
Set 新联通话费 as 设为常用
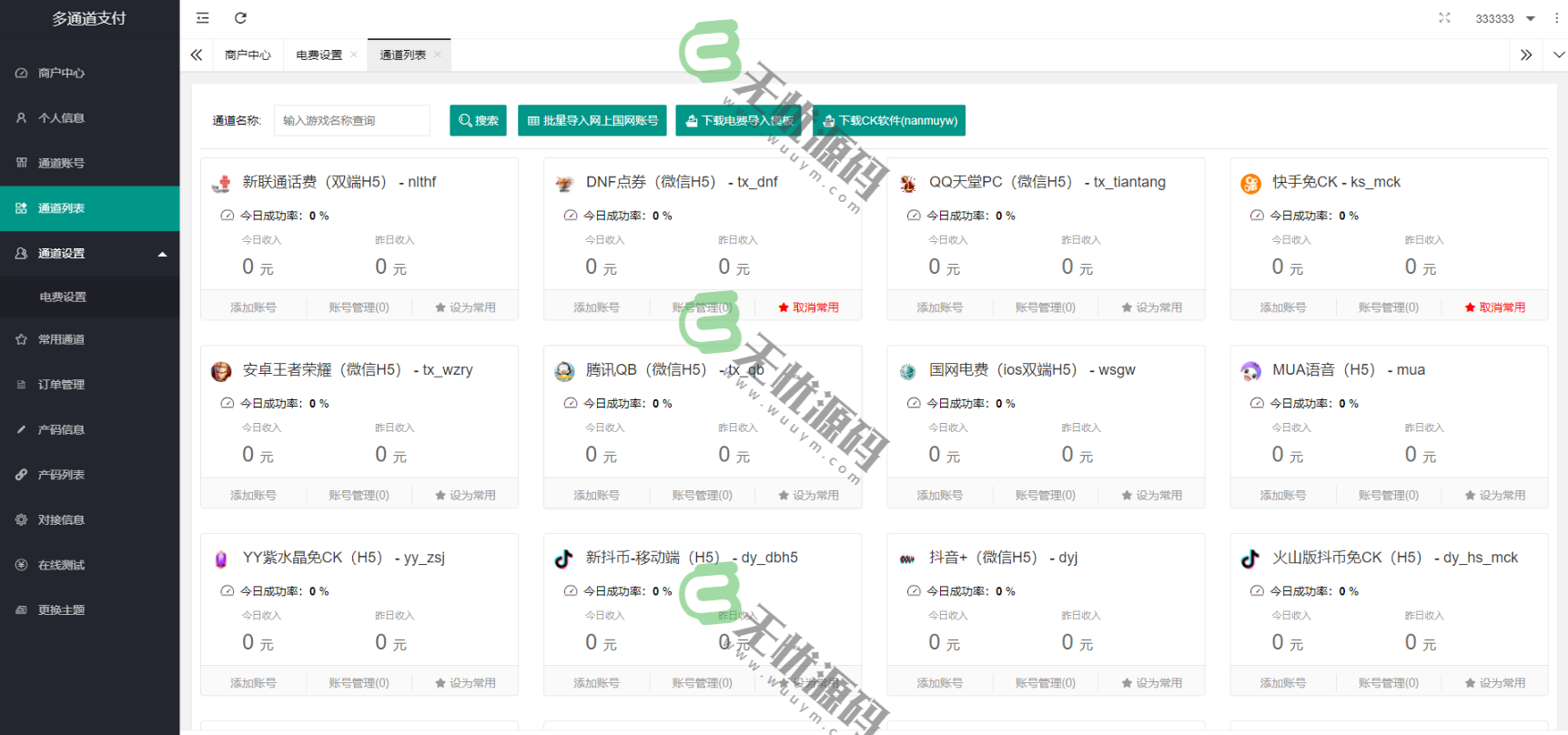pyautogui.click(x=465, y=307)
